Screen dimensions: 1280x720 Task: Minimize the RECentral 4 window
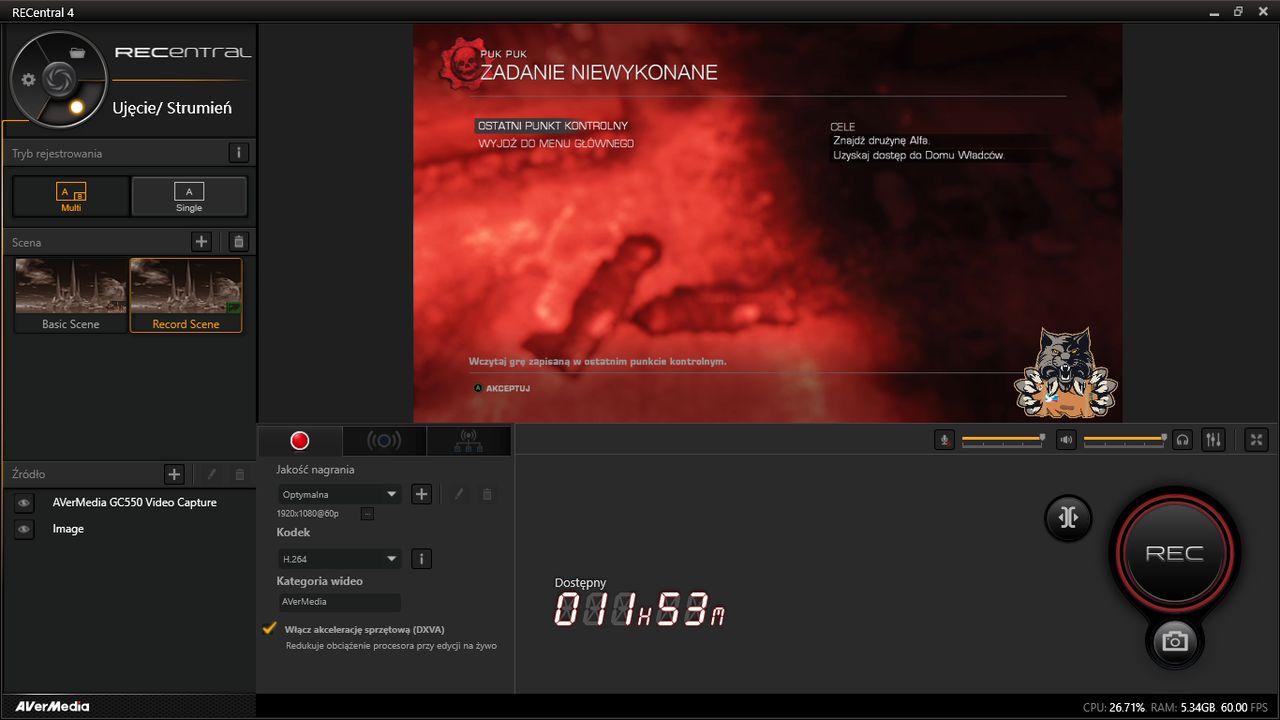pos(1213,12)
